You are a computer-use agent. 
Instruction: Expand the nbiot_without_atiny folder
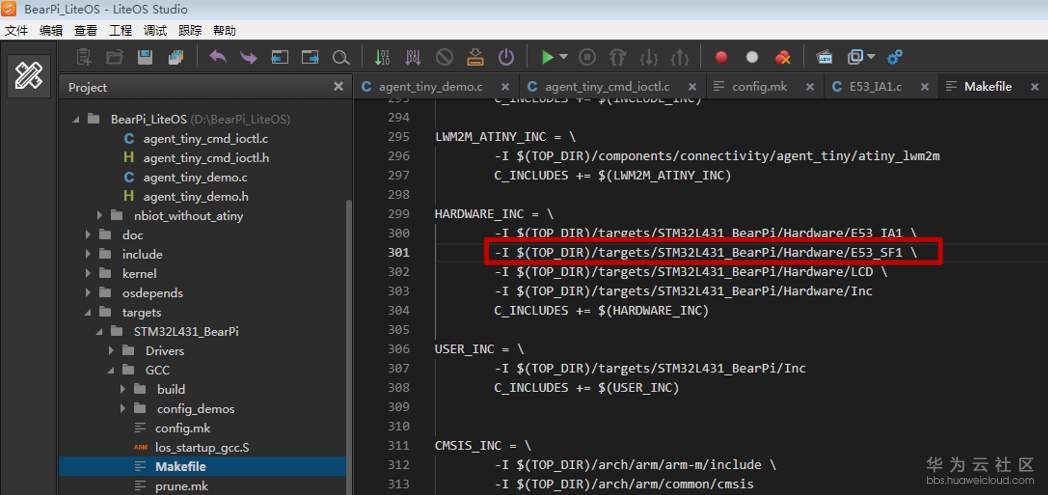tap(100, 216)
